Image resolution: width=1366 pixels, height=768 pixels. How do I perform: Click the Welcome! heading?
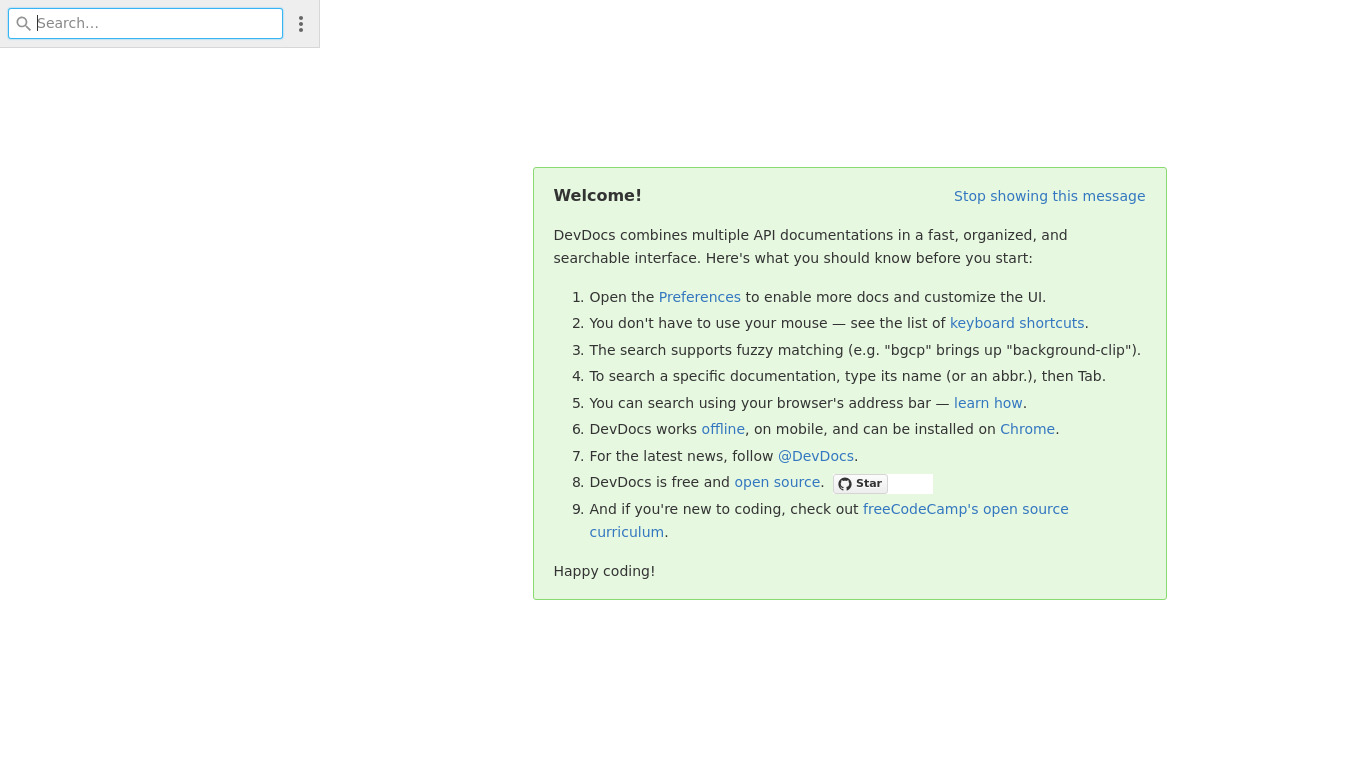(598, 196)
